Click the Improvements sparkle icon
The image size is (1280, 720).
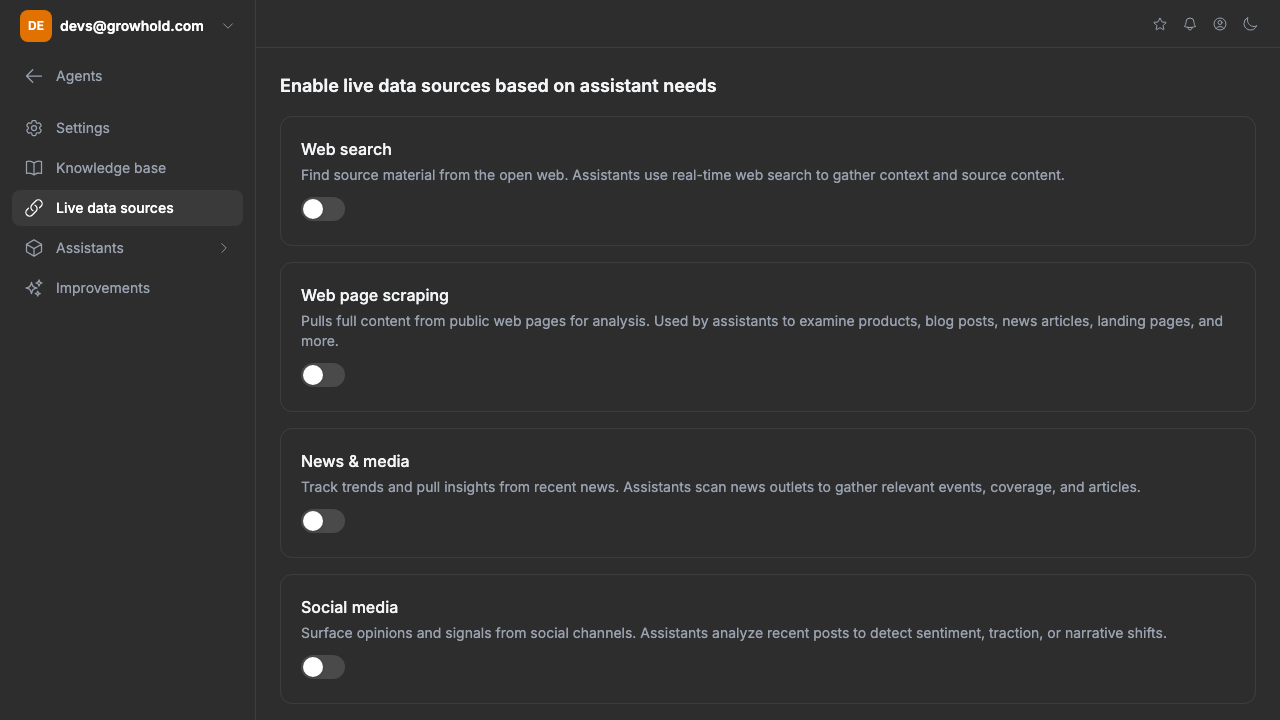click(x=34, y=288)
